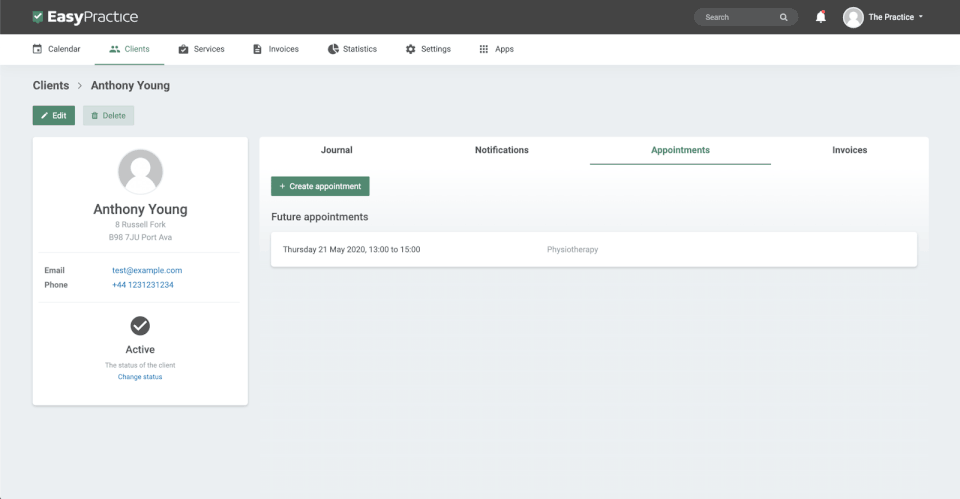
Task: Click the Future appointments heading
Action: pos(320,217)
